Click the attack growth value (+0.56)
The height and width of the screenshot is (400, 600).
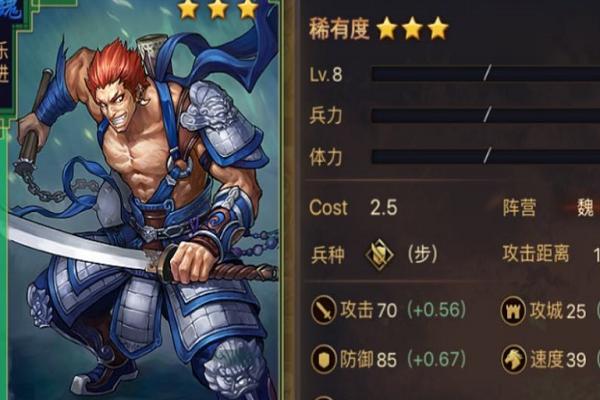point(437,310)
